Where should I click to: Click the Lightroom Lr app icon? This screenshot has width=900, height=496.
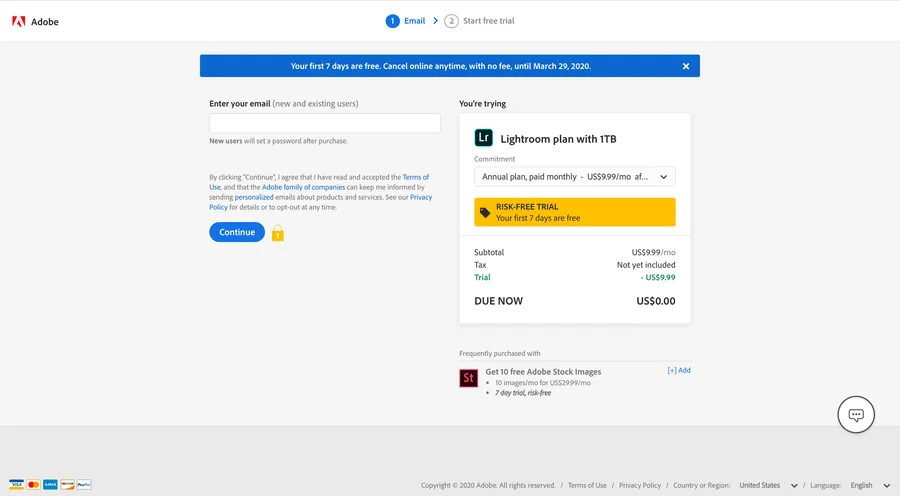483,138
